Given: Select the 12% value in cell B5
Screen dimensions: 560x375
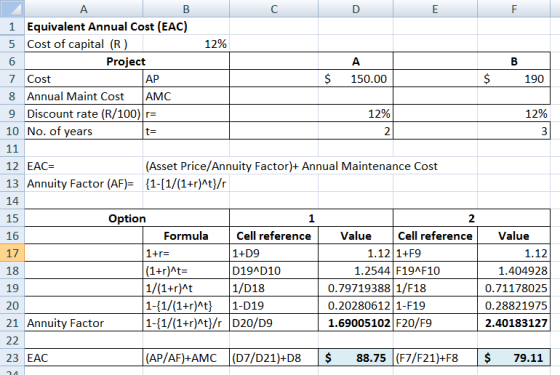Looking at the screenshot, I should click(x=186, y=44).
